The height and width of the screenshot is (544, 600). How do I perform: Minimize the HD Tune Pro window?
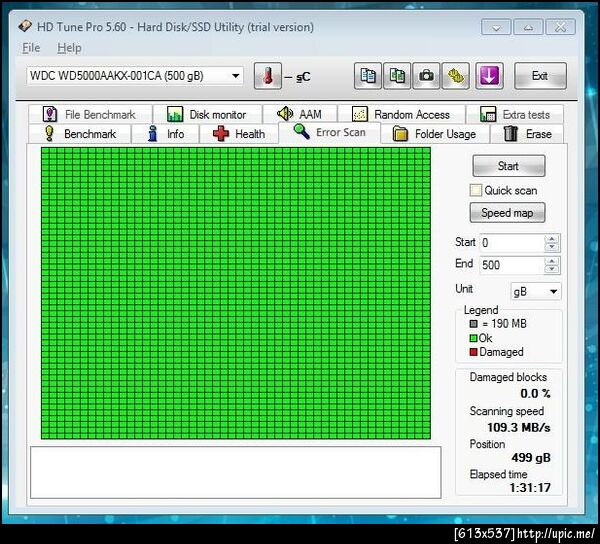(496, 27)
